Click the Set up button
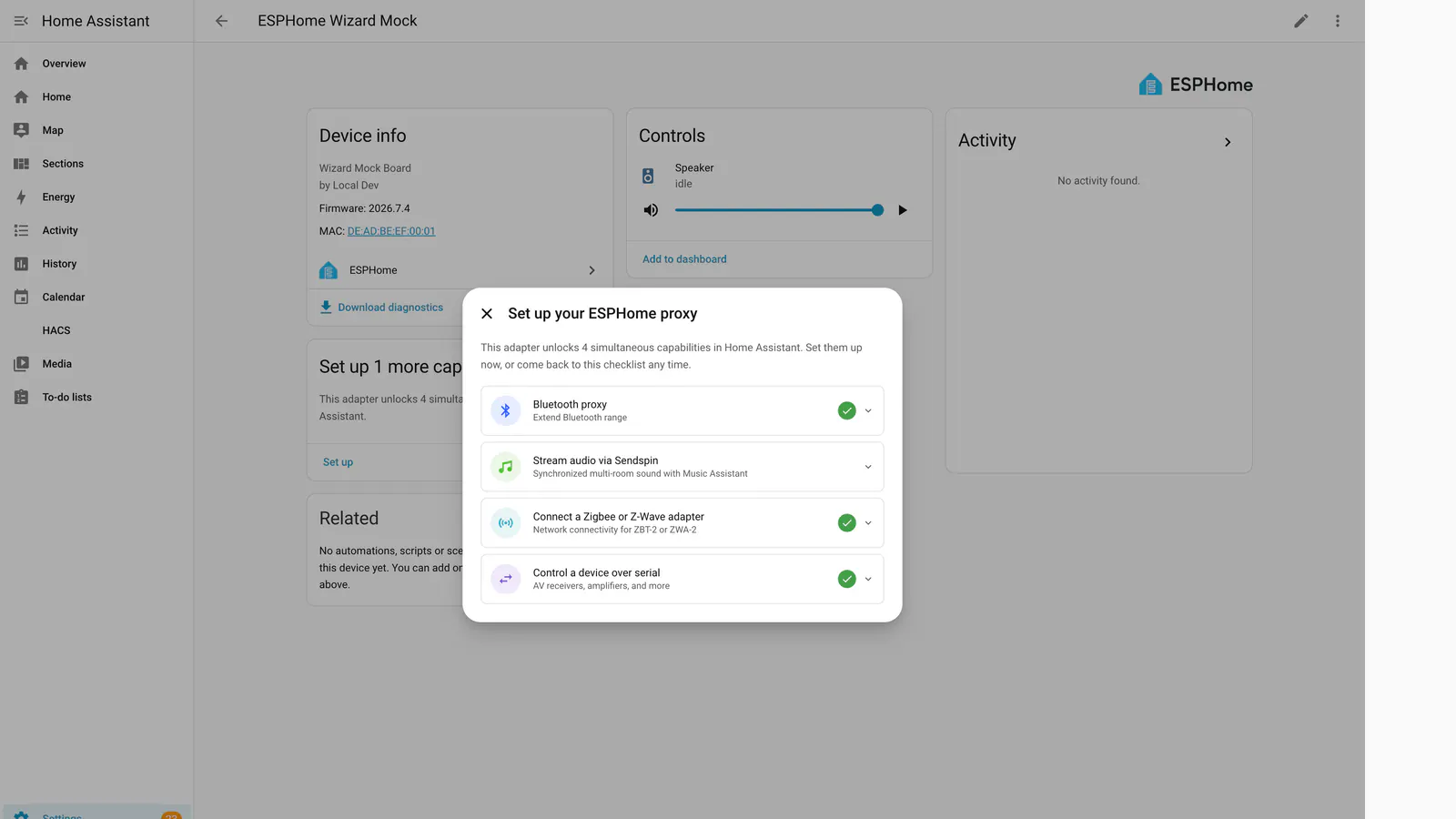The height and width of the screenshot is (819, 1456). tap(338, 462)
